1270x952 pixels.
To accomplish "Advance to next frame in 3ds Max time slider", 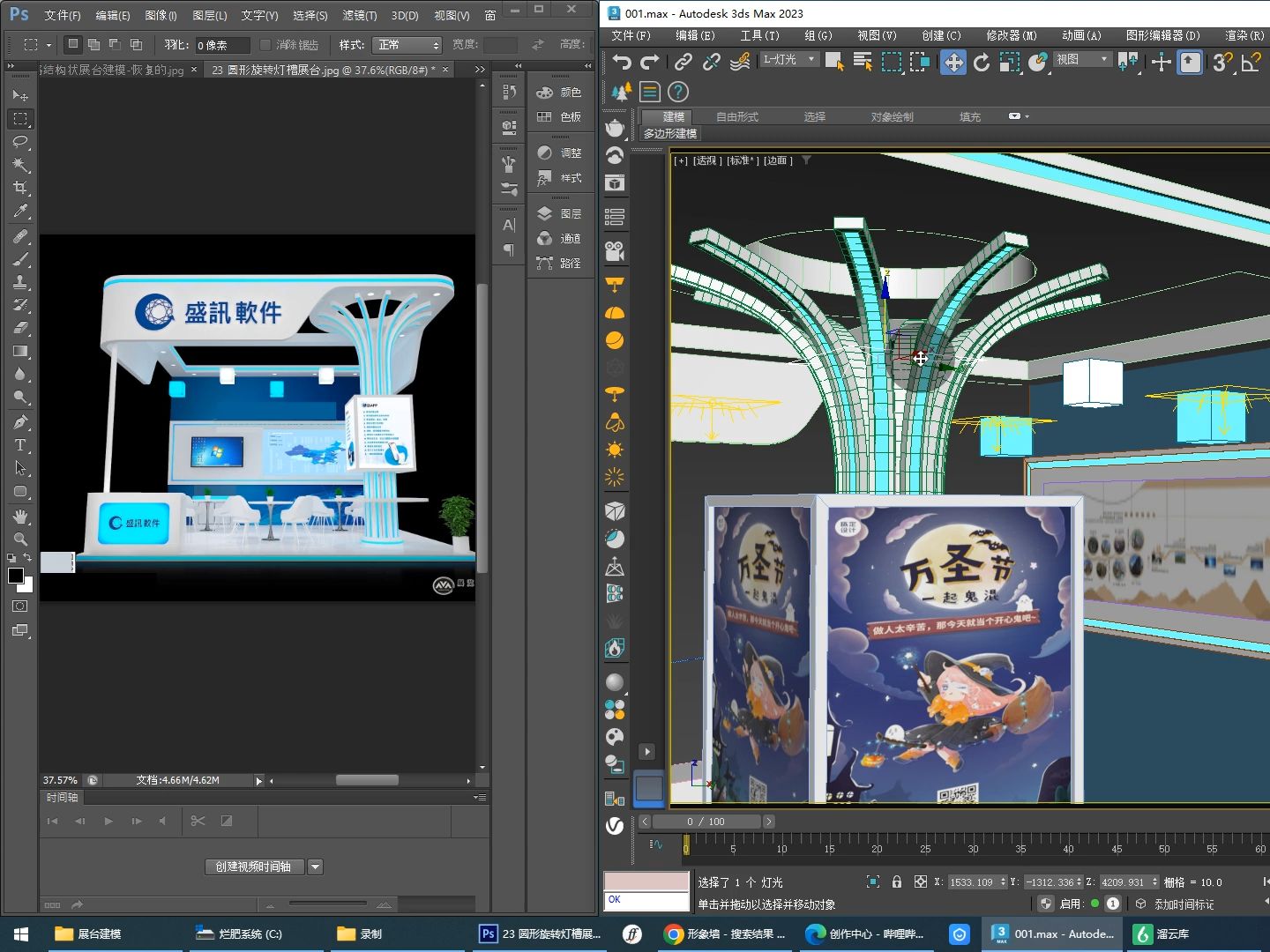I will [768, 822].
